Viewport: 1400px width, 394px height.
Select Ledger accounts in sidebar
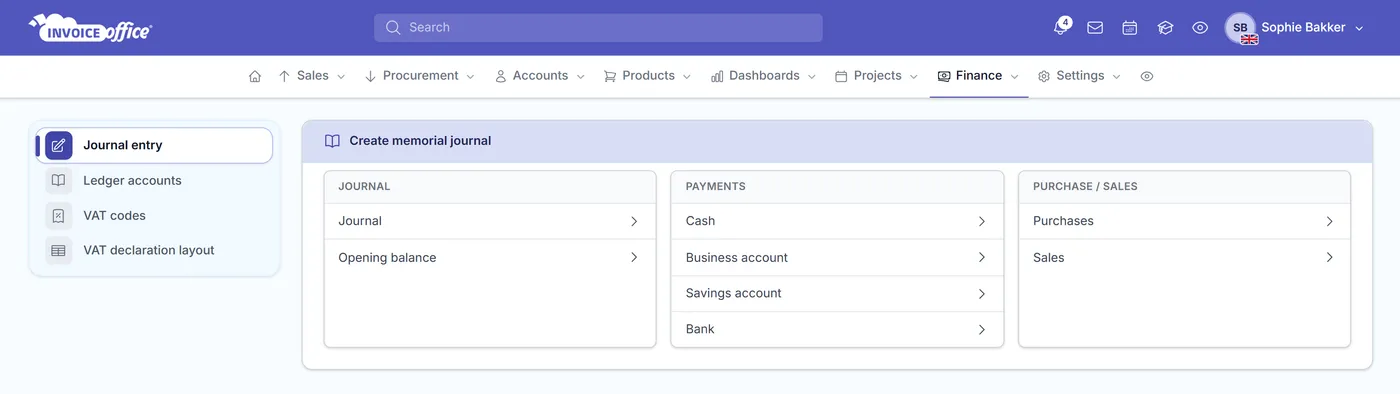click(154, 181)
